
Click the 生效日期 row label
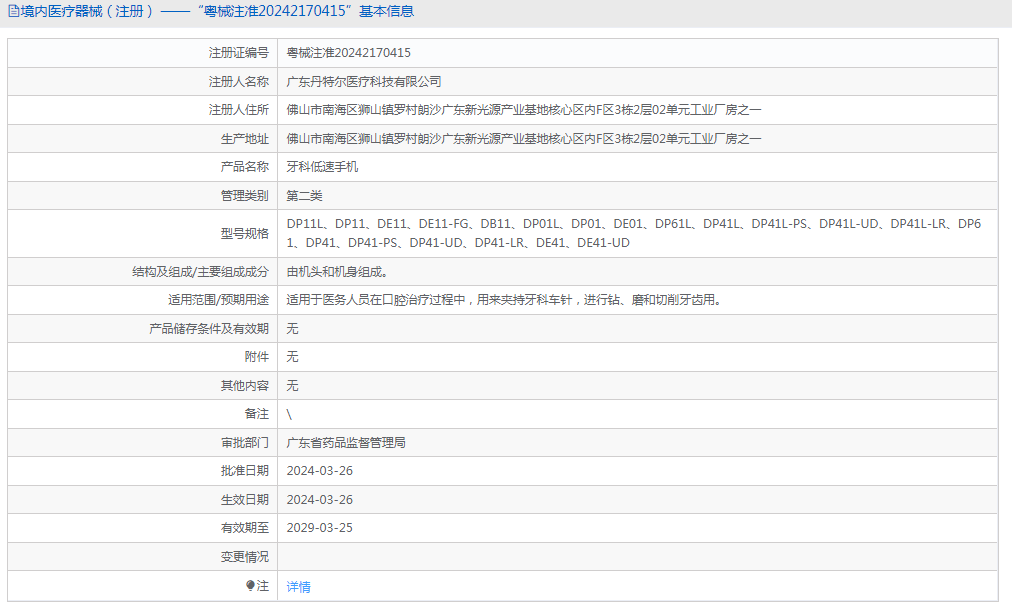pos(245,500)
